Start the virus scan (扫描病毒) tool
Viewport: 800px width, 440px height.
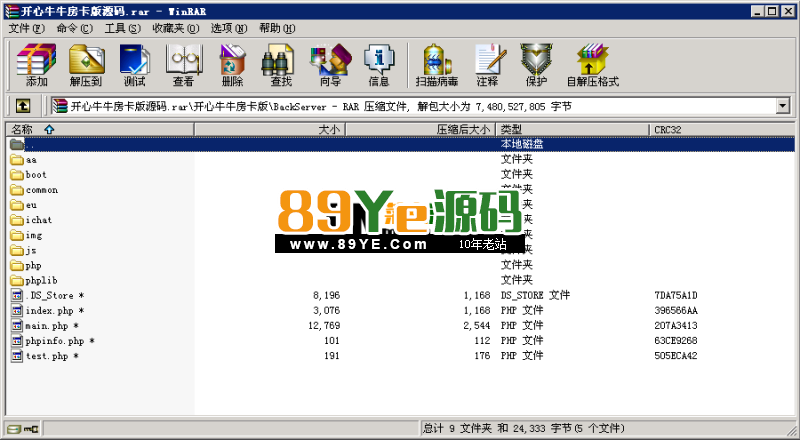coord(437,65)
